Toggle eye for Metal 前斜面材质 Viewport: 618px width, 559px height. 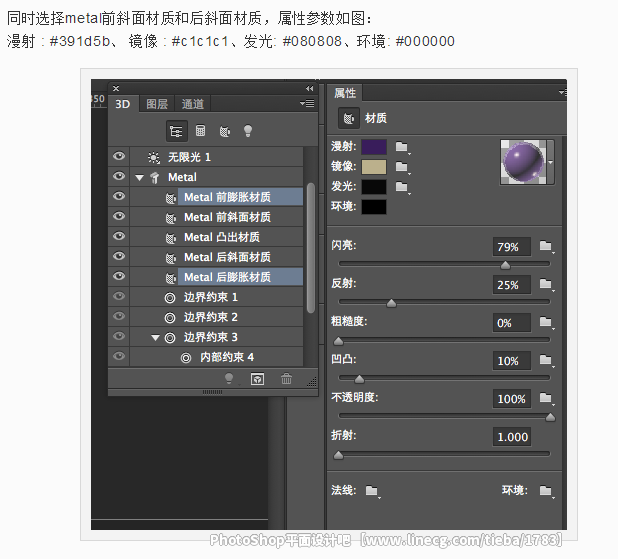pyautogui.click(x=119, y=216)
